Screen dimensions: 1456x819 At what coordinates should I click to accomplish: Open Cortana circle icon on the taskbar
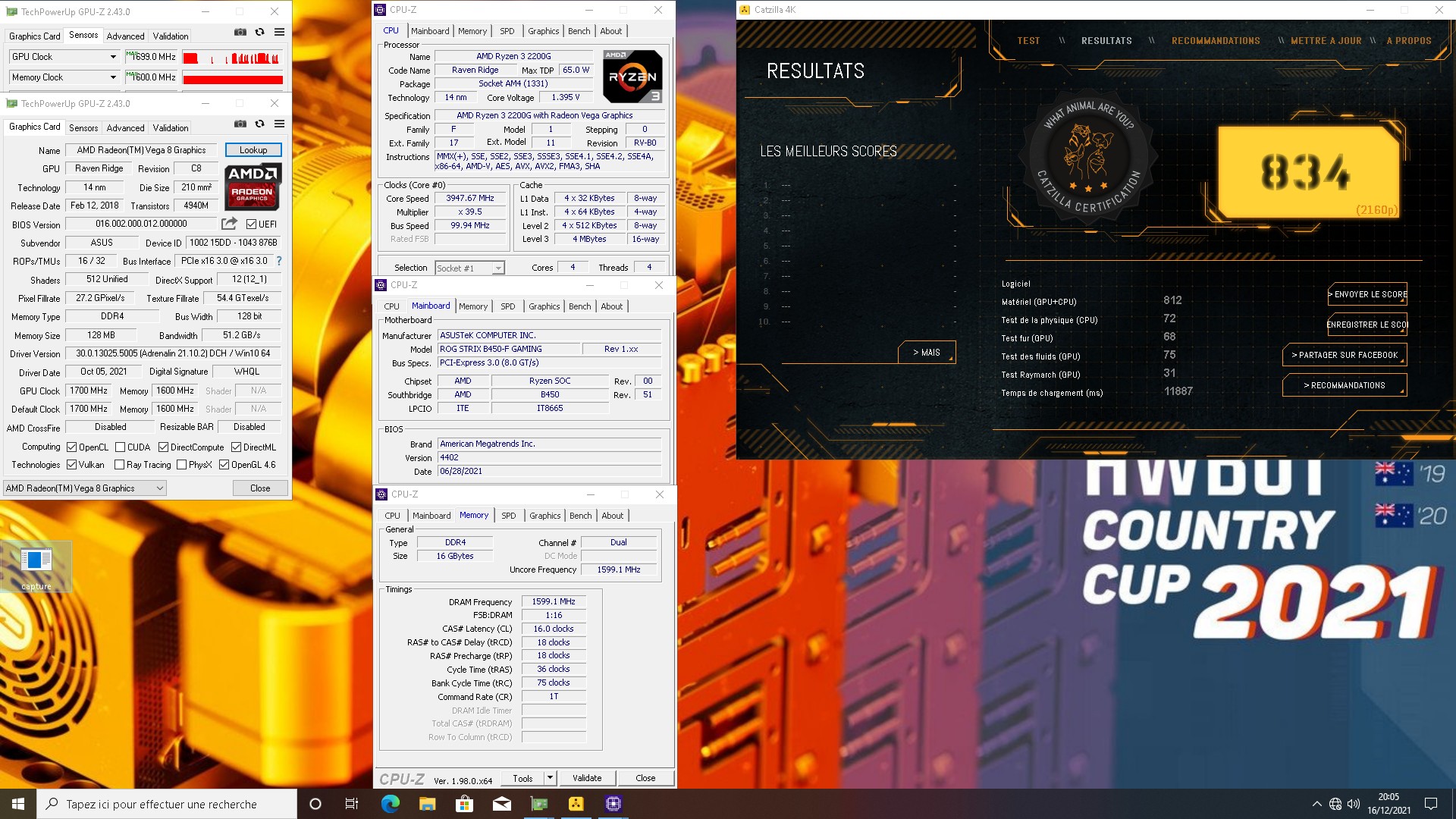(315, 804)
